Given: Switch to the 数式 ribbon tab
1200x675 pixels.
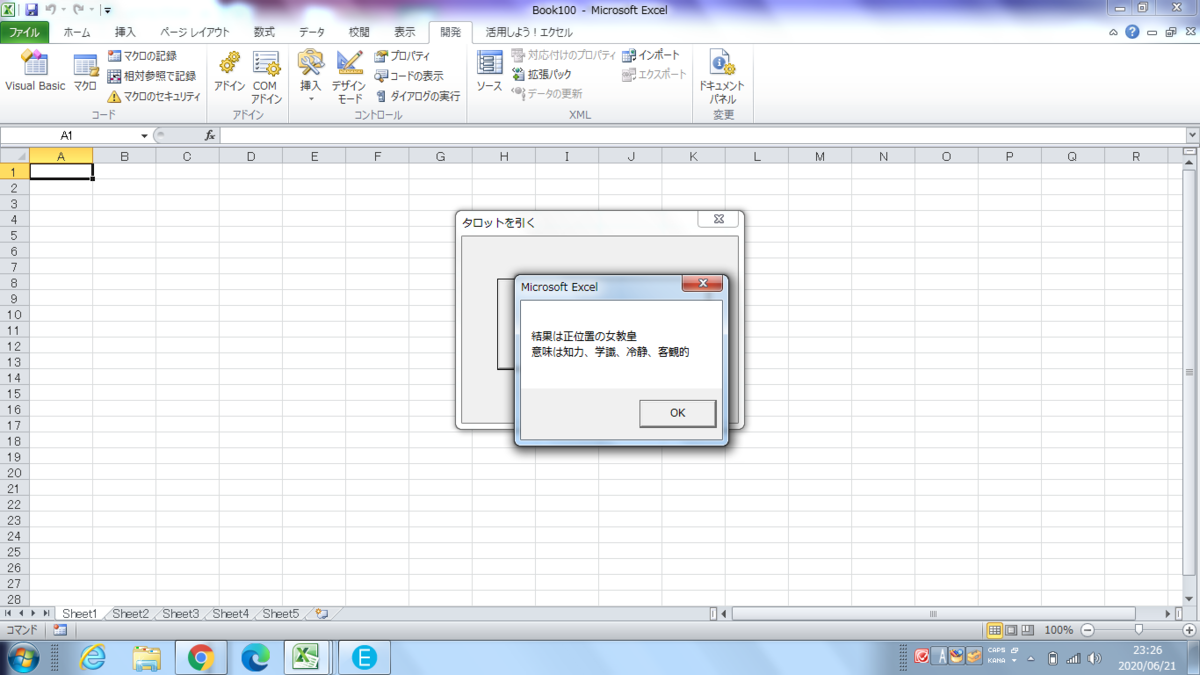Looking at the screenshot, I should (x=264, y=32).
